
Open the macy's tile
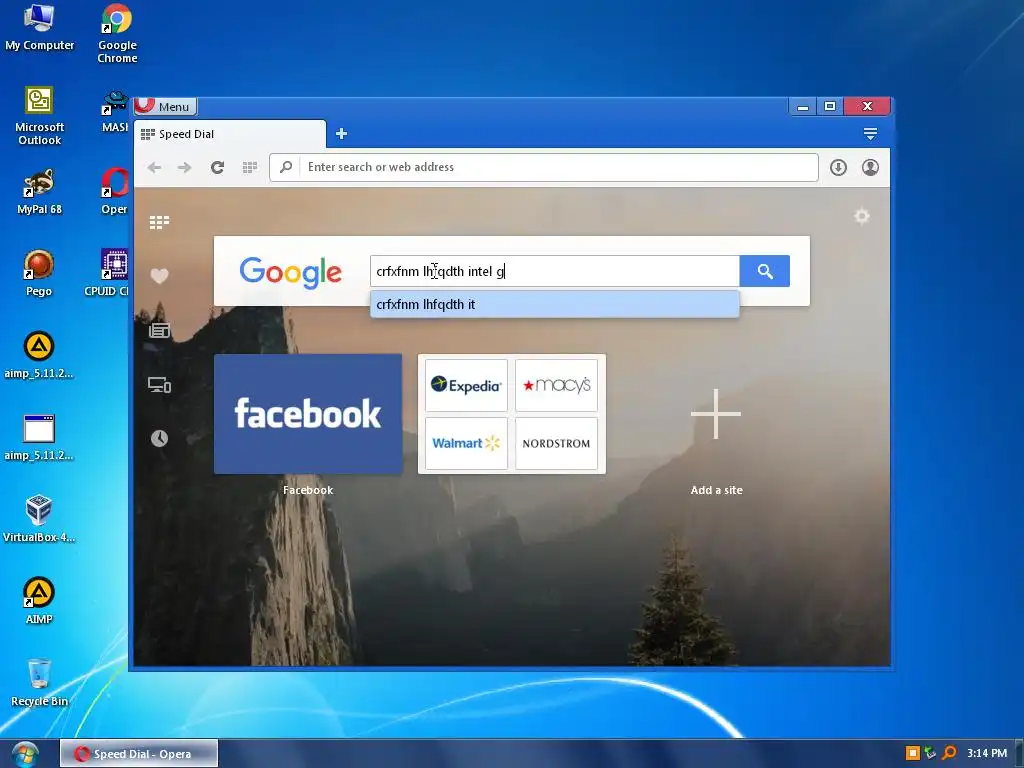point(556,385)
